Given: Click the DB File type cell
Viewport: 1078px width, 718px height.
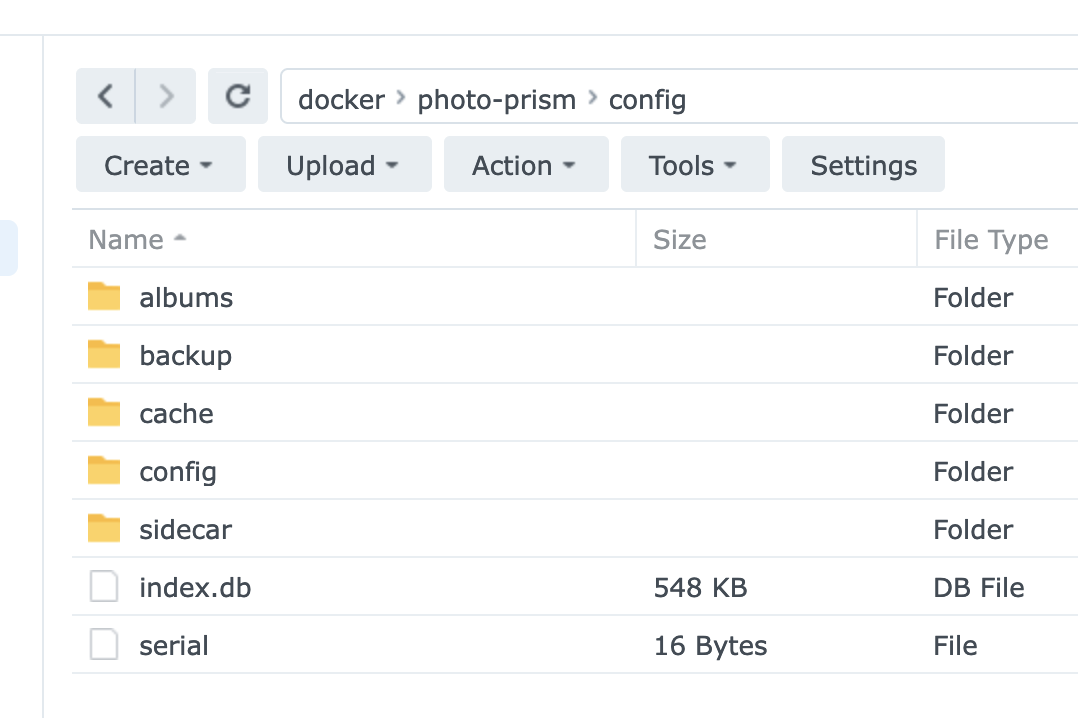Looking at the screenshot, I should click(979, 587).
